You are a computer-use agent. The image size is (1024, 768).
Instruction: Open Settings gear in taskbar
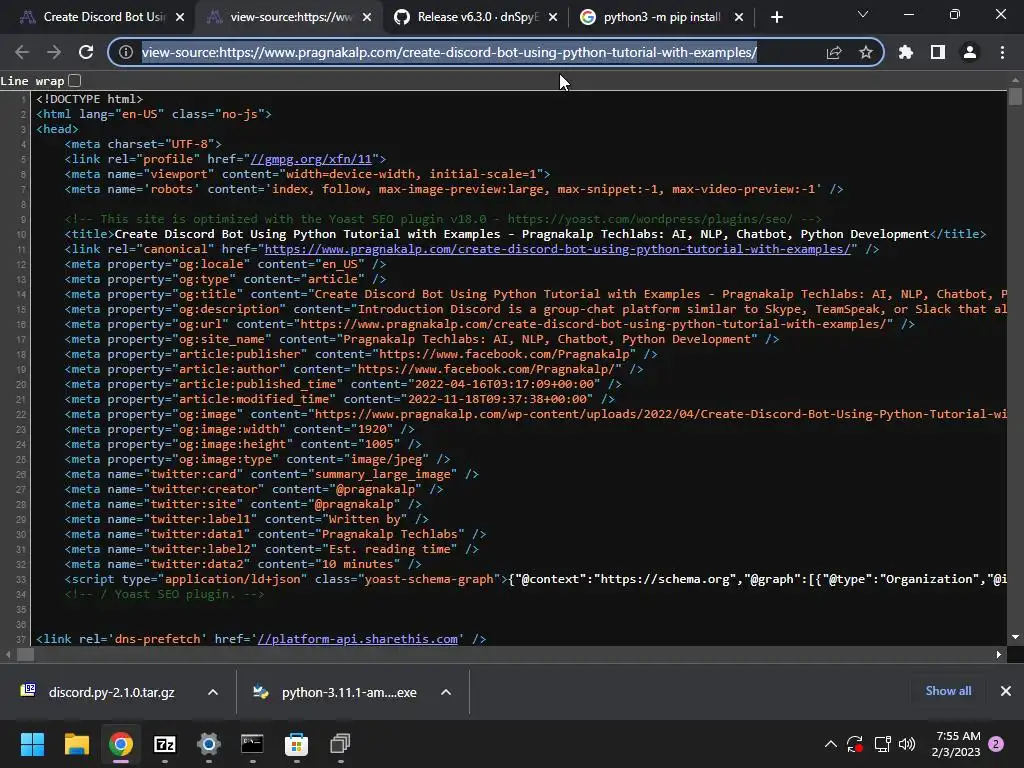click(208, 744)
